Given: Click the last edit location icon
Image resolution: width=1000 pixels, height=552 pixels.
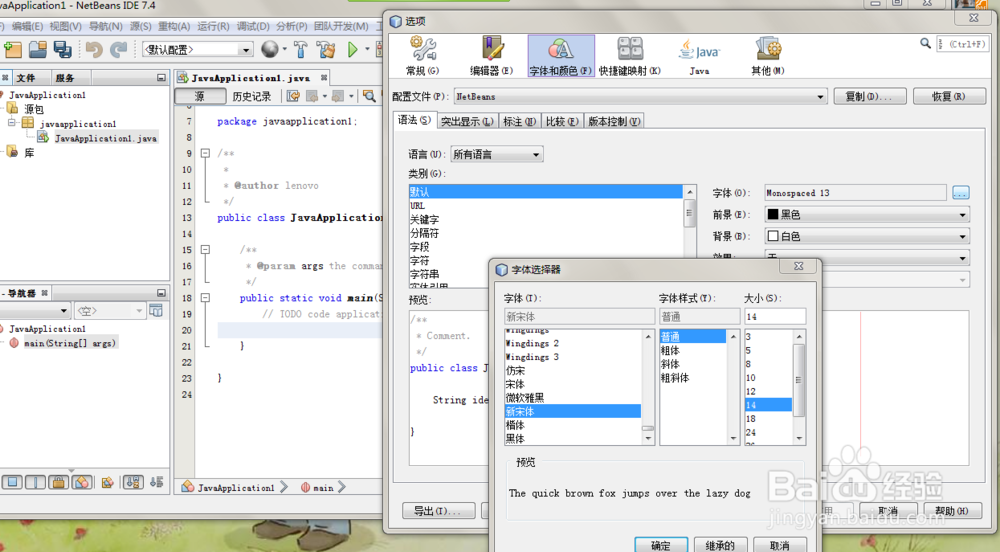Looking at the screenshot, I should pos(293,96).
